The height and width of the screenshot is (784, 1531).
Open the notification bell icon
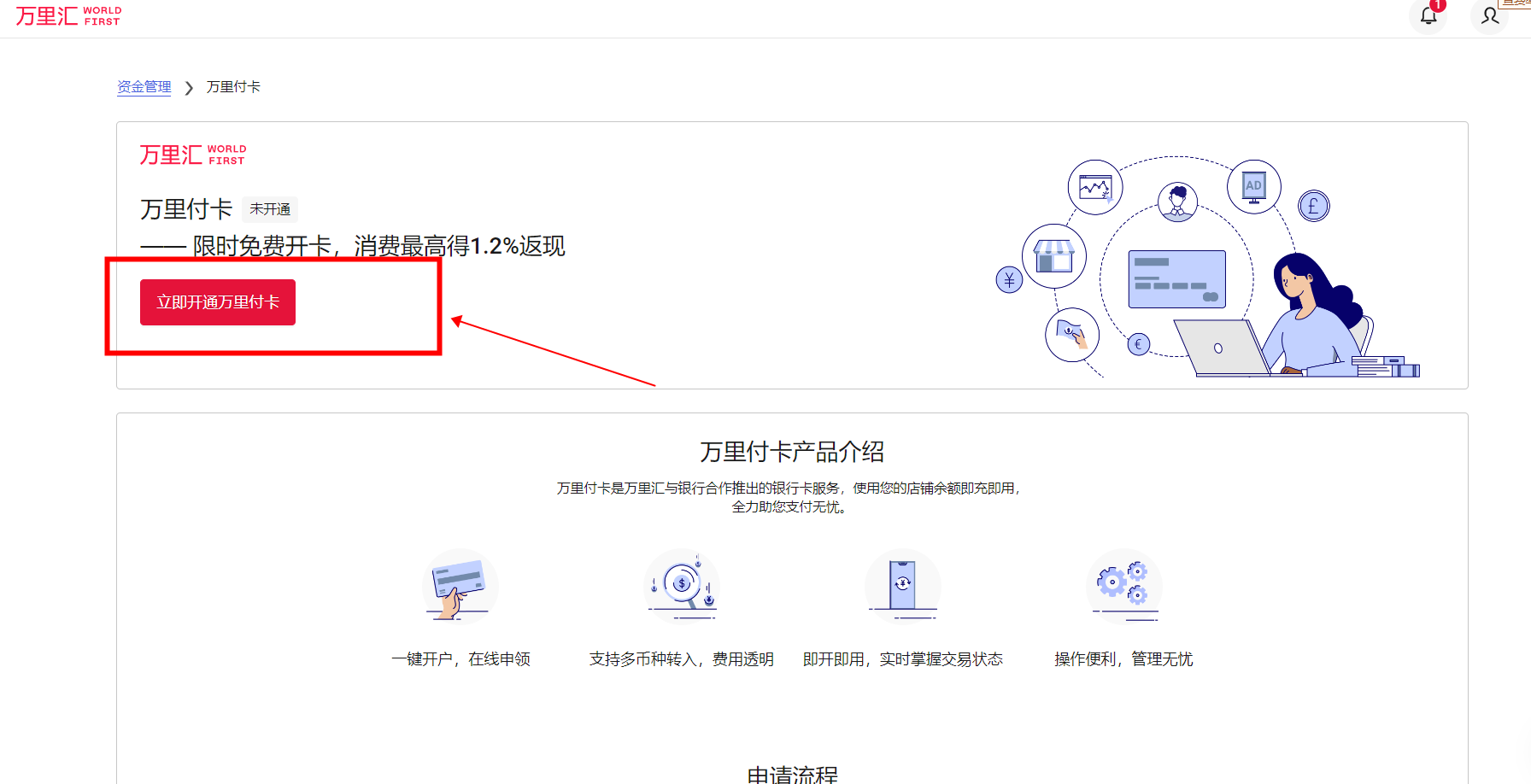[1428, 15]
